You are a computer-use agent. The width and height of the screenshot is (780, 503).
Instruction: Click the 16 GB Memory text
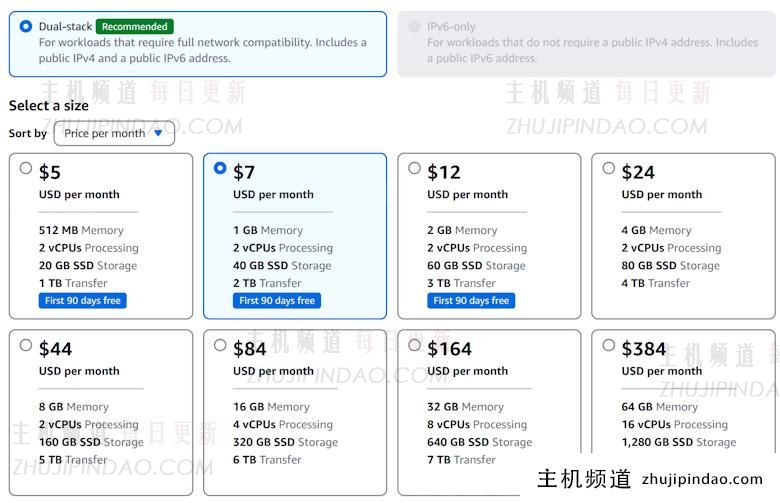pos(271,407)
